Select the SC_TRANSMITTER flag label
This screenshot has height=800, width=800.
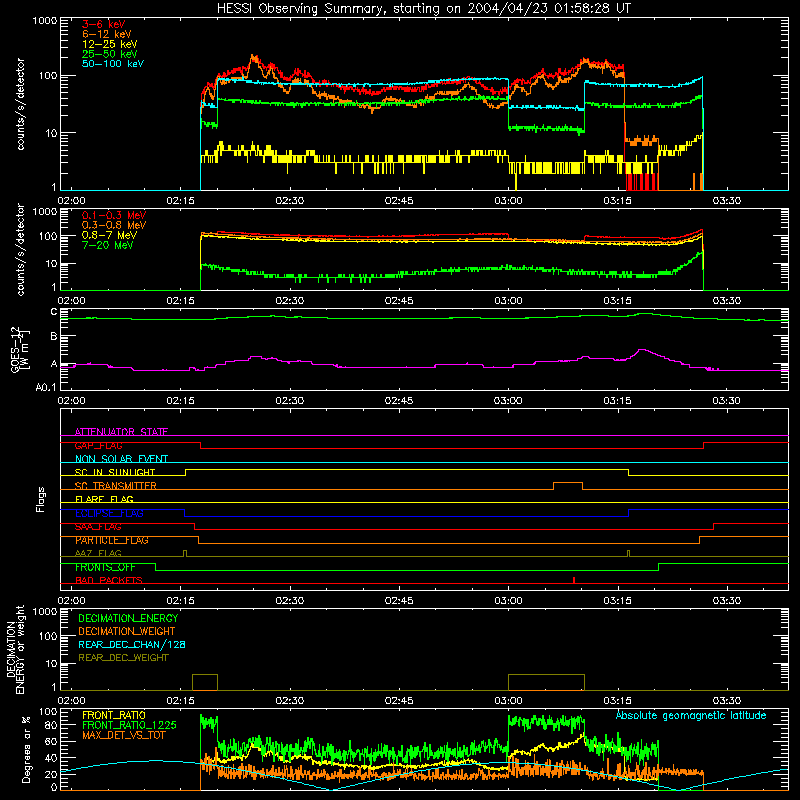coord(116,486)
